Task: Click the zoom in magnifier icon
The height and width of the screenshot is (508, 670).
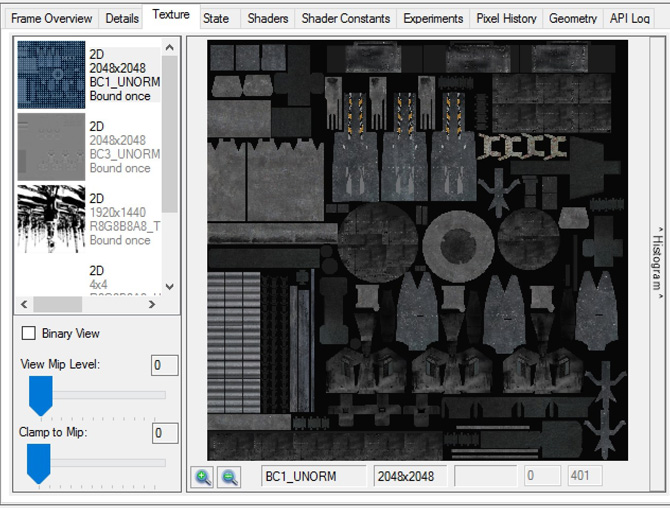Action: coord(203,477)
